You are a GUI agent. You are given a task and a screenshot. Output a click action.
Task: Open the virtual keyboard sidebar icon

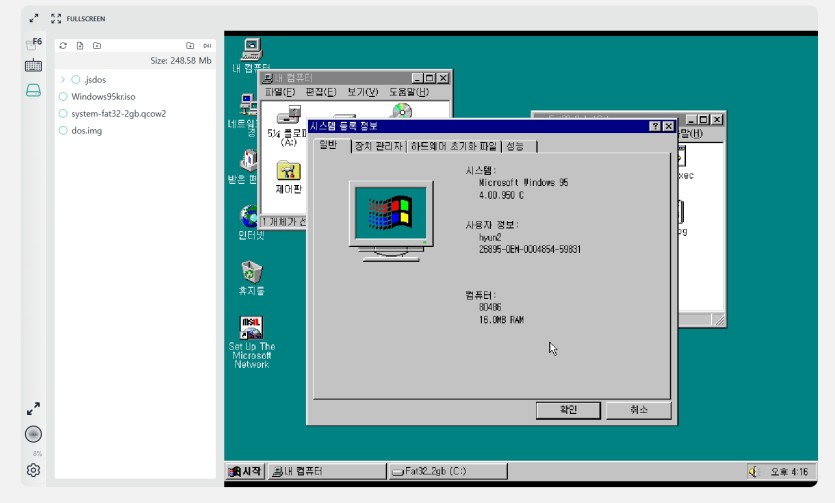tap(33, 66)
